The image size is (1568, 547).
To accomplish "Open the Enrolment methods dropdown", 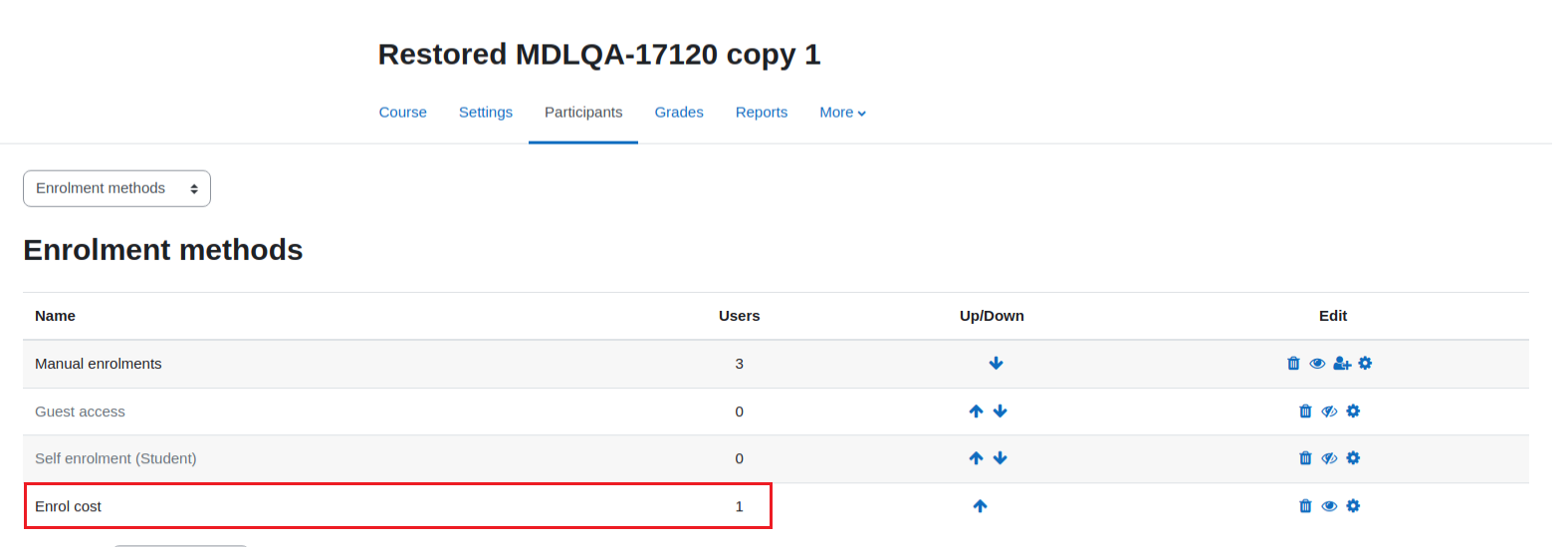I will [x=116, y=188].
